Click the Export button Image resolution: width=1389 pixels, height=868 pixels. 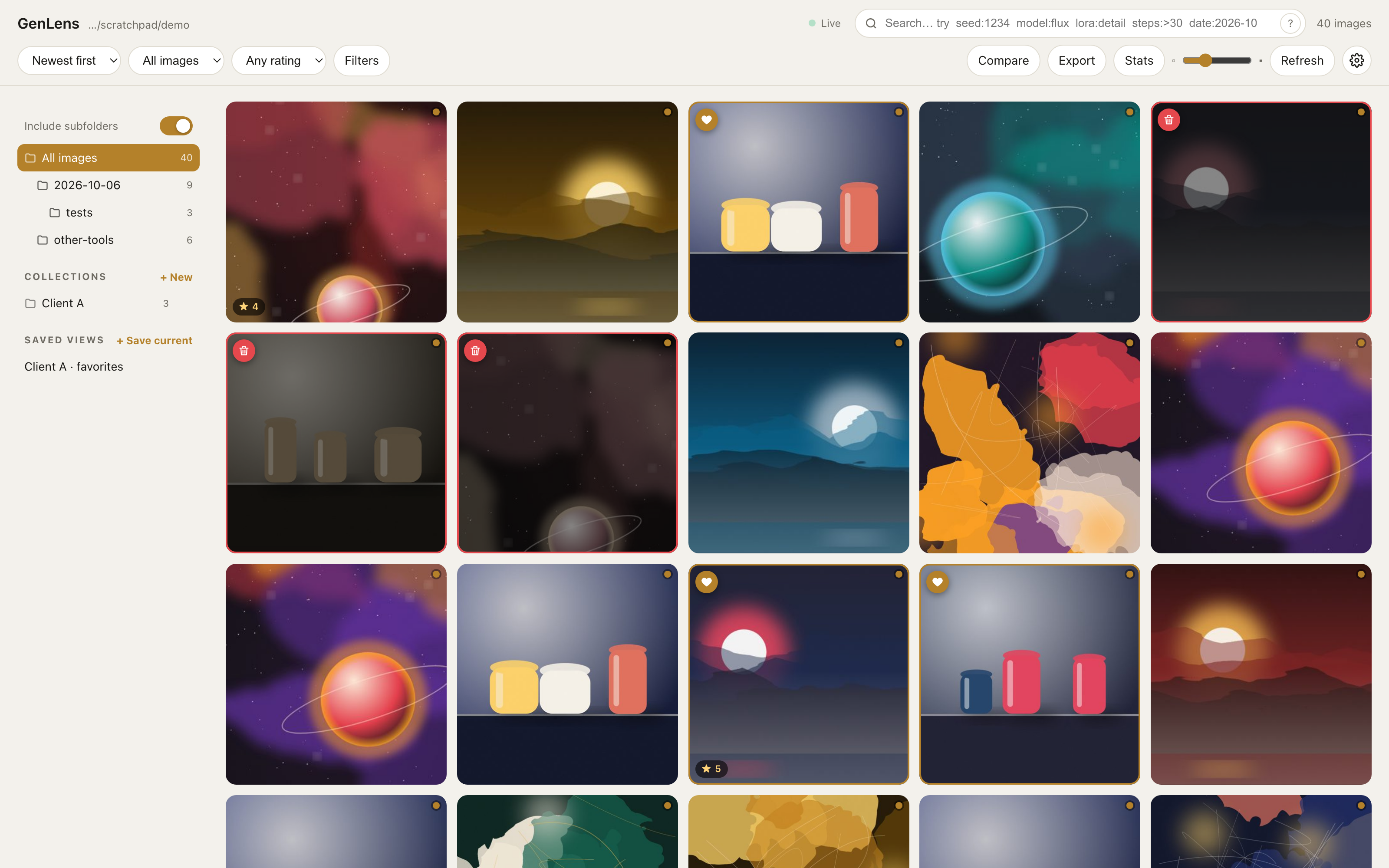click(1076, 60)
